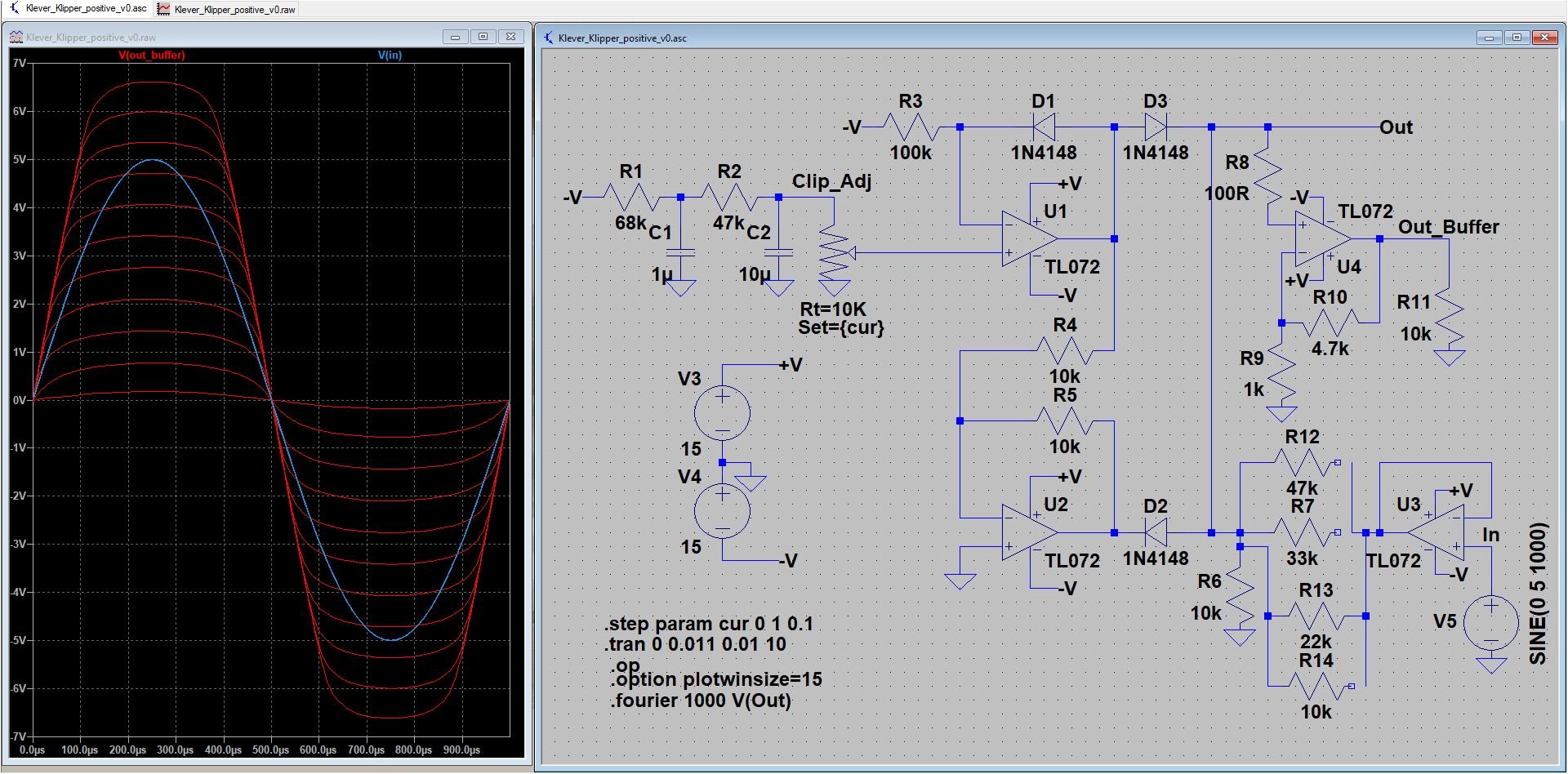Select resistor R6 10k symbol
This screenshot has width=1568, height=774.
pyautogui.click(x=1240, y=595)
